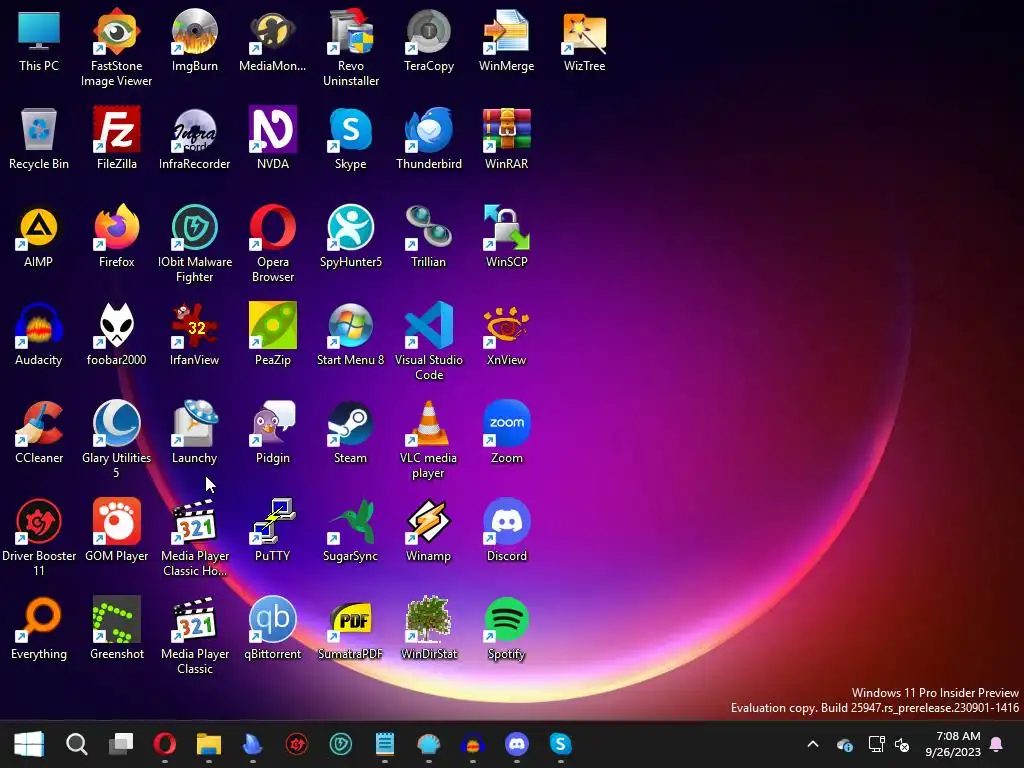Open the GOM Player shortcut
Image resolution: width=1024 pixels, height=768 pixels.
(x=116, y=530)
